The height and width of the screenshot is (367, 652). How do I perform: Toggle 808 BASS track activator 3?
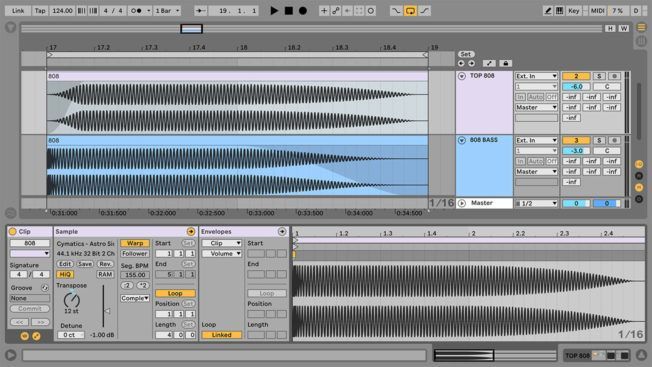[x=576, y=140]
